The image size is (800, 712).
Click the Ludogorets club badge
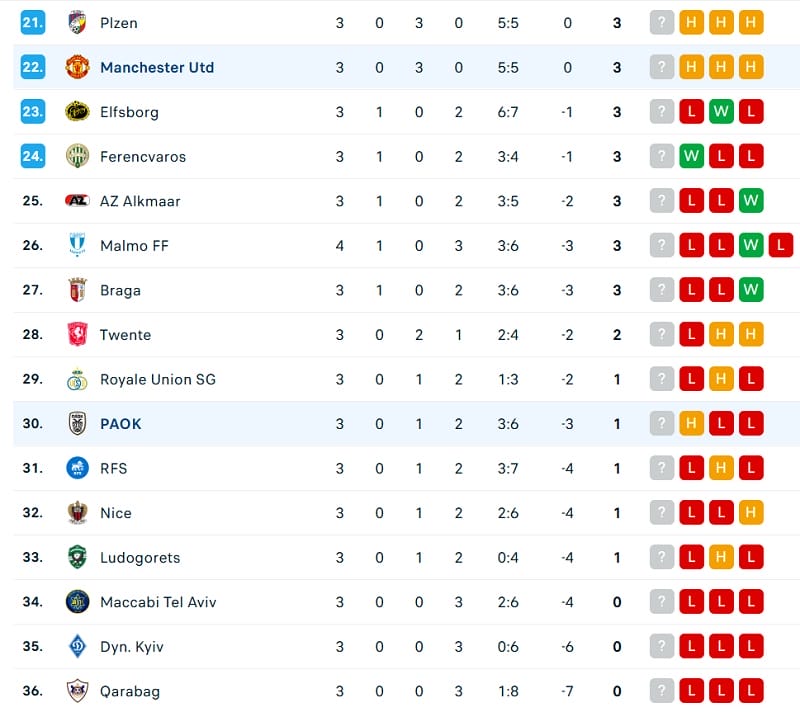[x=77, y=557]
